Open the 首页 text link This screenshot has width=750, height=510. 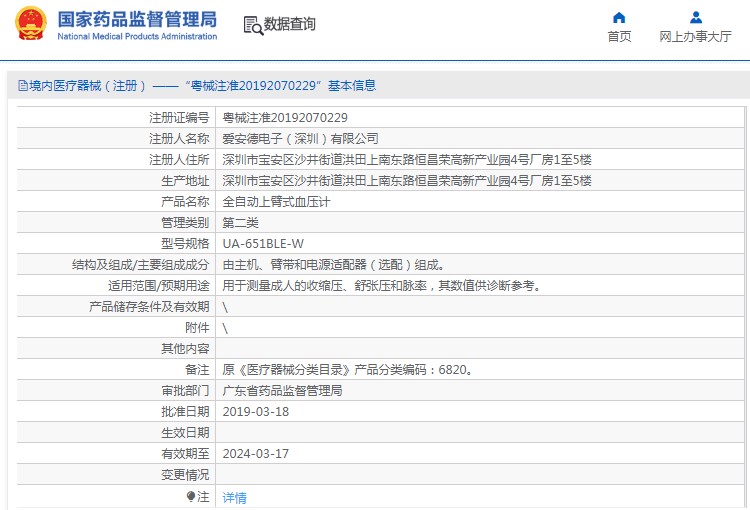click(x=619, y=37)
